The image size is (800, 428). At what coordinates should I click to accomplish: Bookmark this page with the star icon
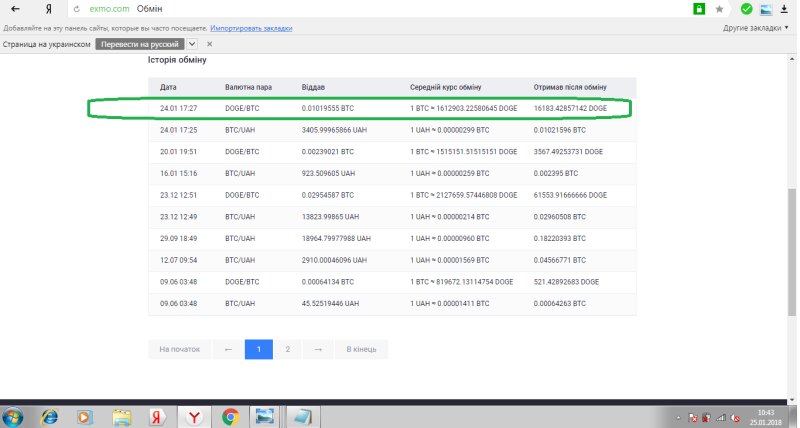(719, 9)
